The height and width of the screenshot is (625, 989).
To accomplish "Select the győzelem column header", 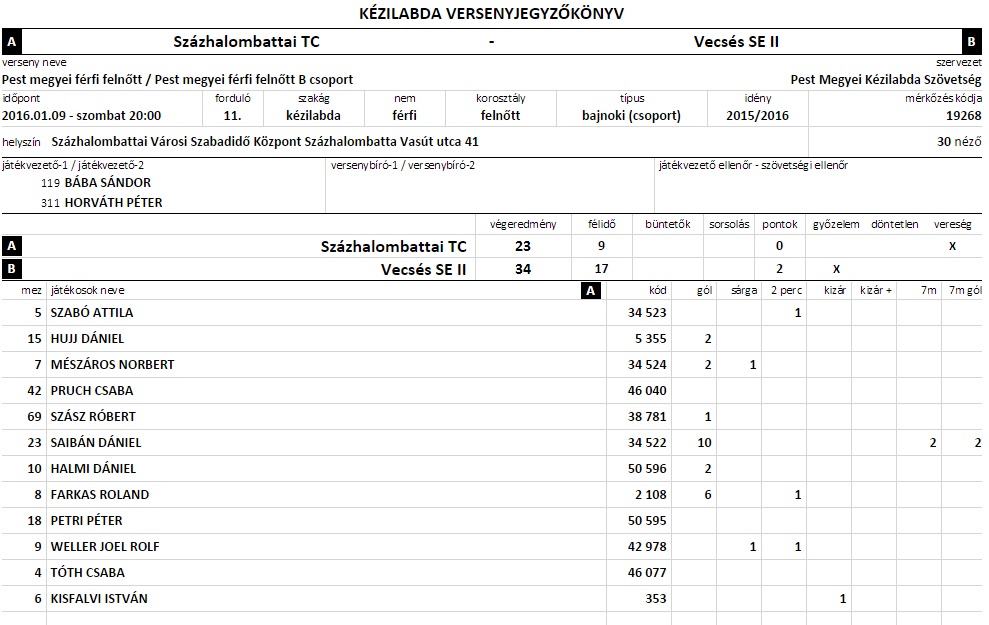I will (x=836, y=225).
